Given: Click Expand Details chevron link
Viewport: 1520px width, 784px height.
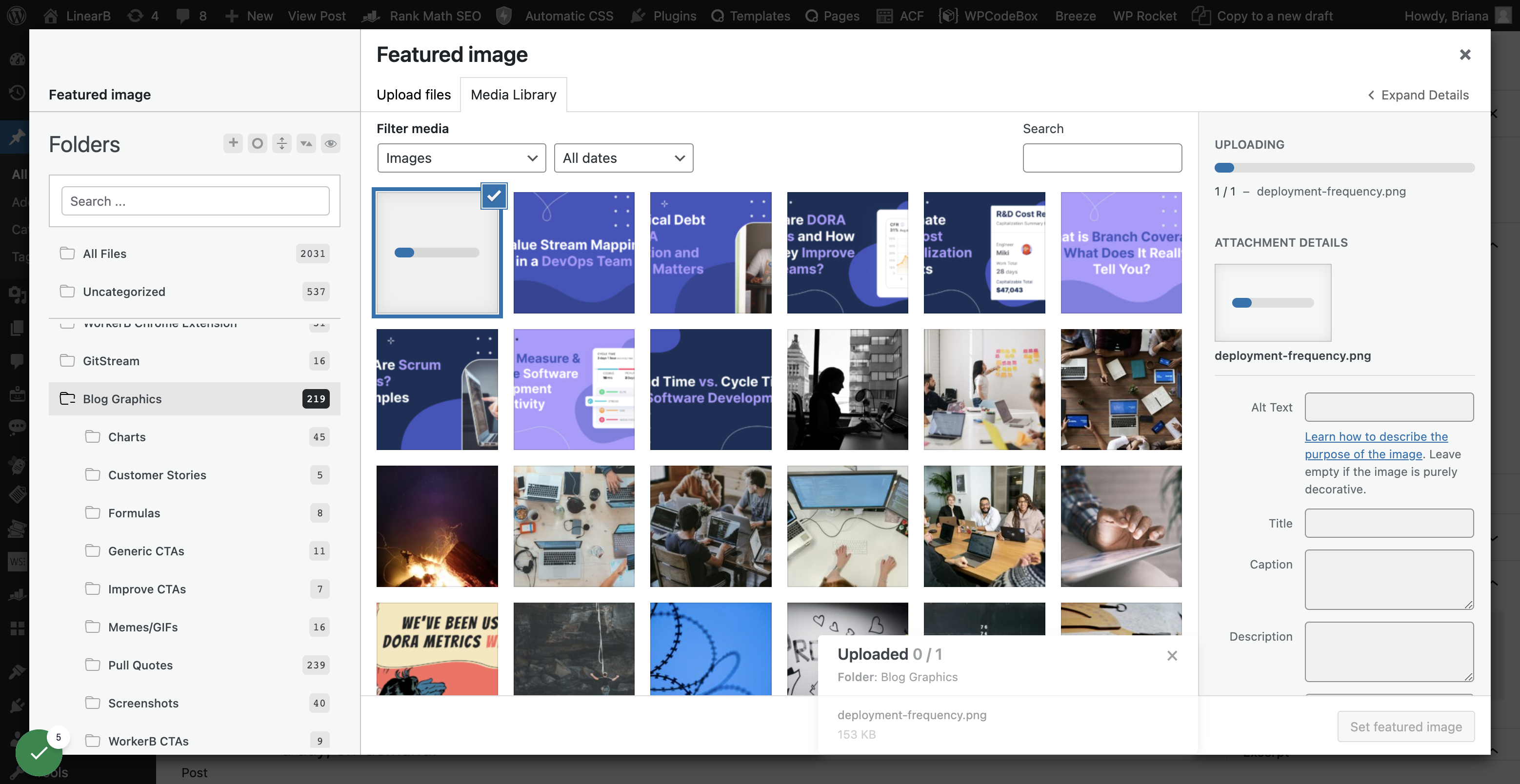Looking at the screenshot, I should pyautogui.click(x=1418, y=95).
